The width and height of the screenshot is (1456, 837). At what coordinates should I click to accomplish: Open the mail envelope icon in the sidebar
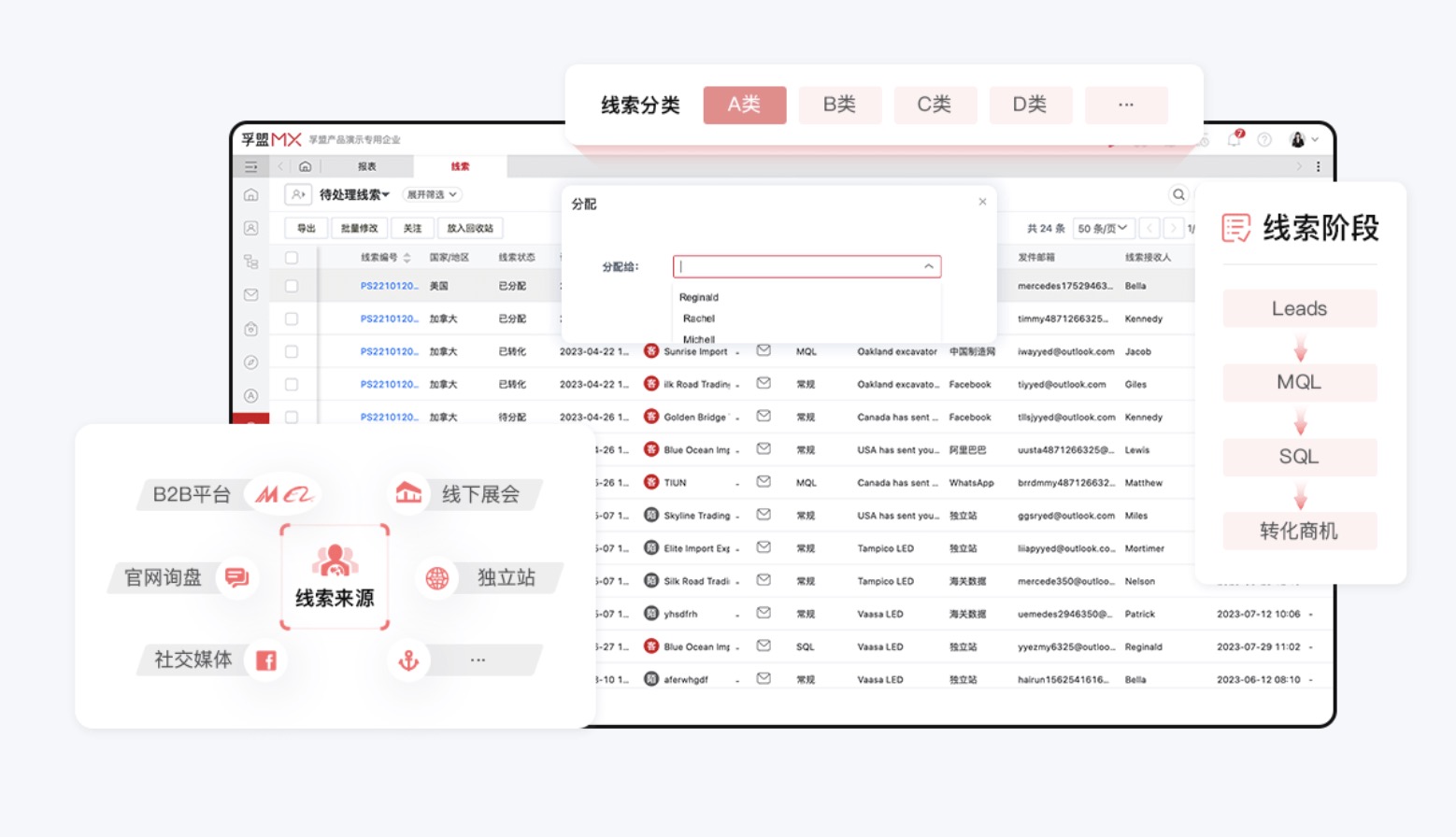[250, 295]
